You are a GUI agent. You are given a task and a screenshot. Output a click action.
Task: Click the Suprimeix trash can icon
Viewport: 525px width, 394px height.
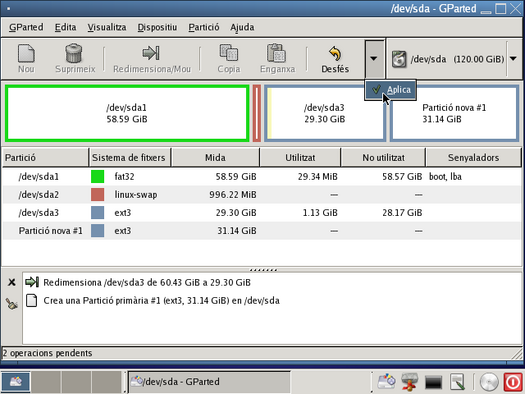74,53
